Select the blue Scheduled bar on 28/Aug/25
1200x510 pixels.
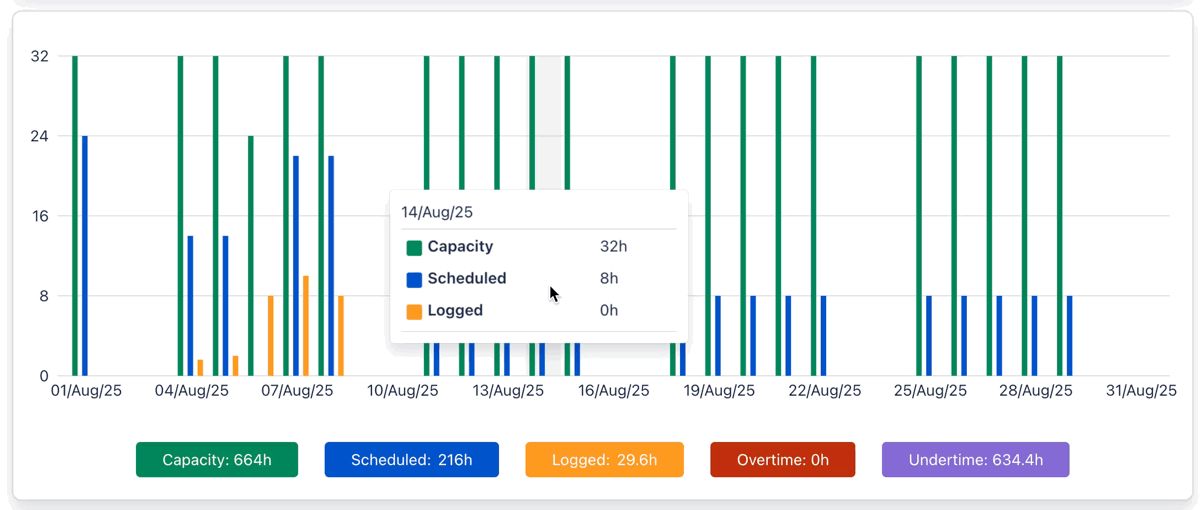(x=1035, y=336)
